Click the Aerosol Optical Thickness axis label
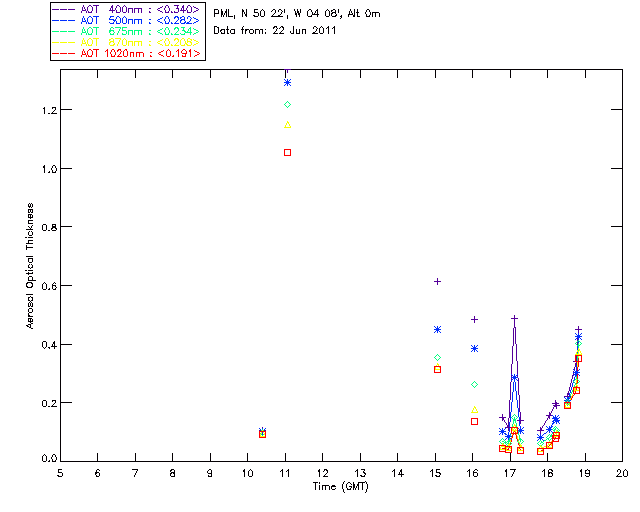The height and width of the screenshot is (512, 640). tap(30, 266)
